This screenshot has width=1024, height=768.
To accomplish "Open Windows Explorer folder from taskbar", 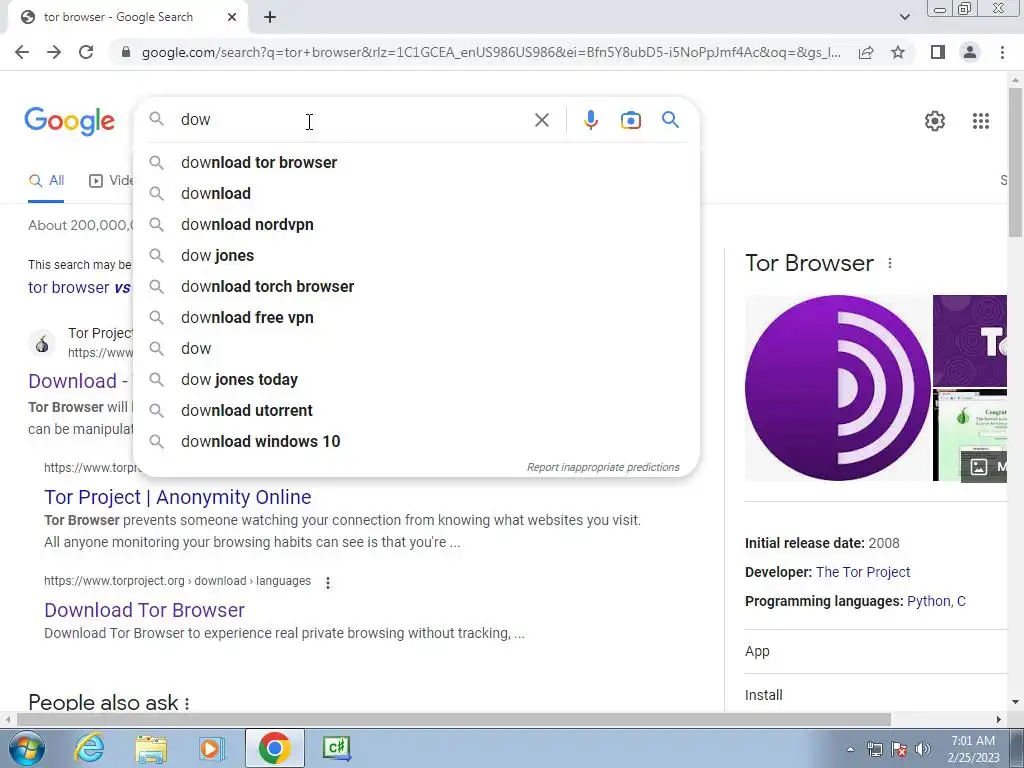I will point(151,748).
